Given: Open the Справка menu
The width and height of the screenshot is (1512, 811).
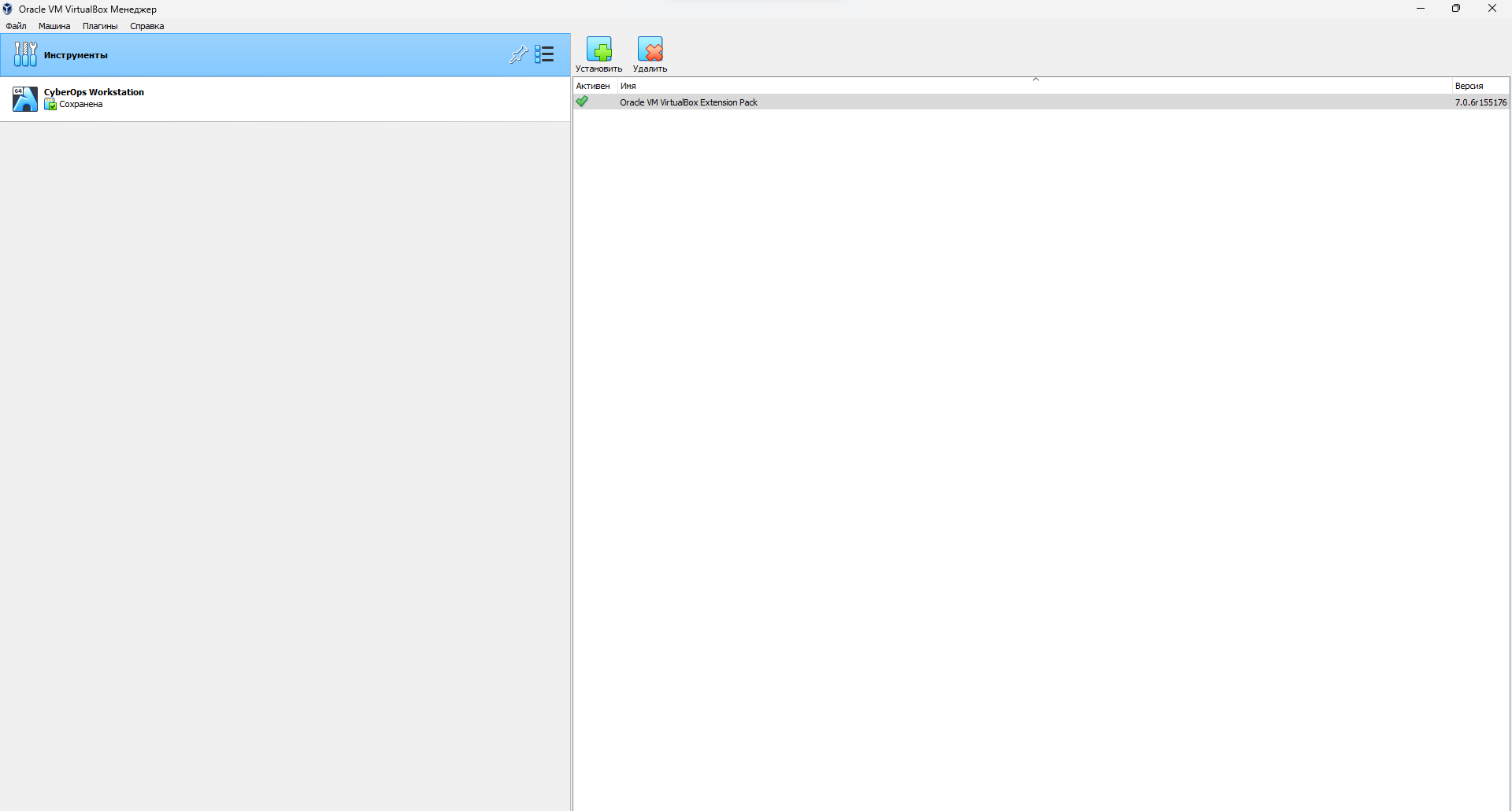Looking at the screenshot, I should pyautogui.click(x=147, y=26).
